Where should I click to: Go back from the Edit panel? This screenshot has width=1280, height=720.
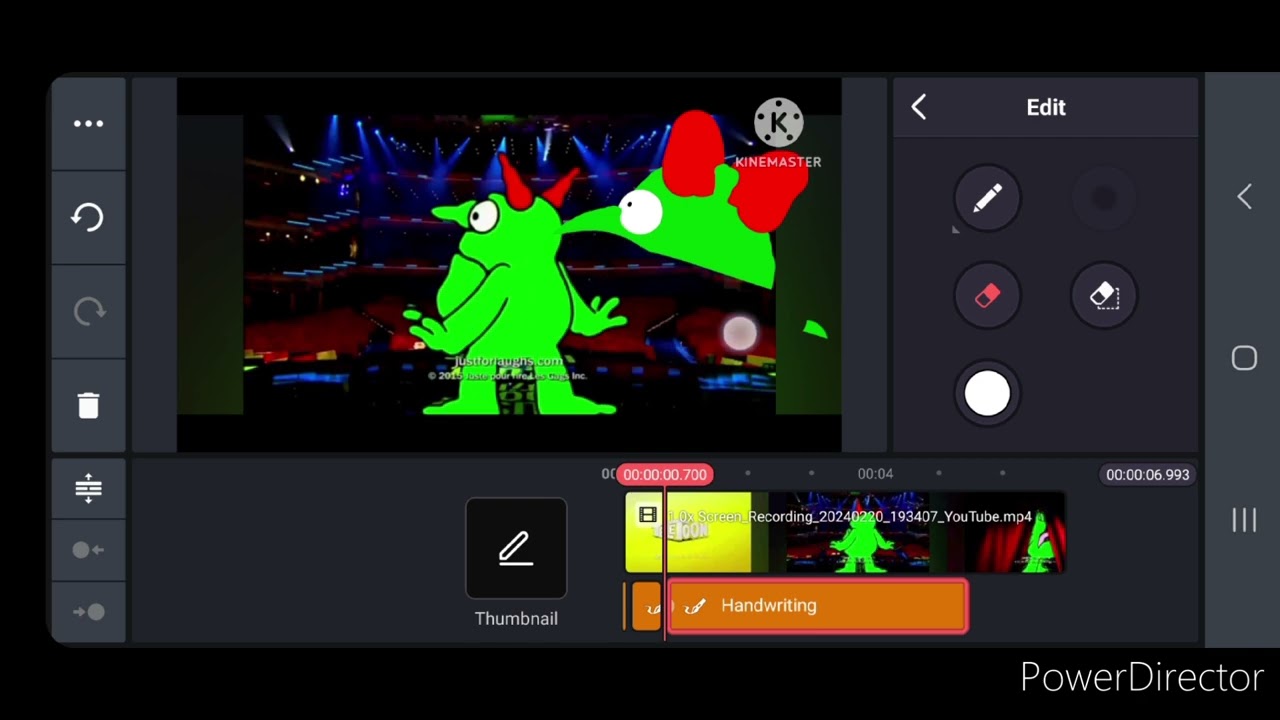click(919, 107)
